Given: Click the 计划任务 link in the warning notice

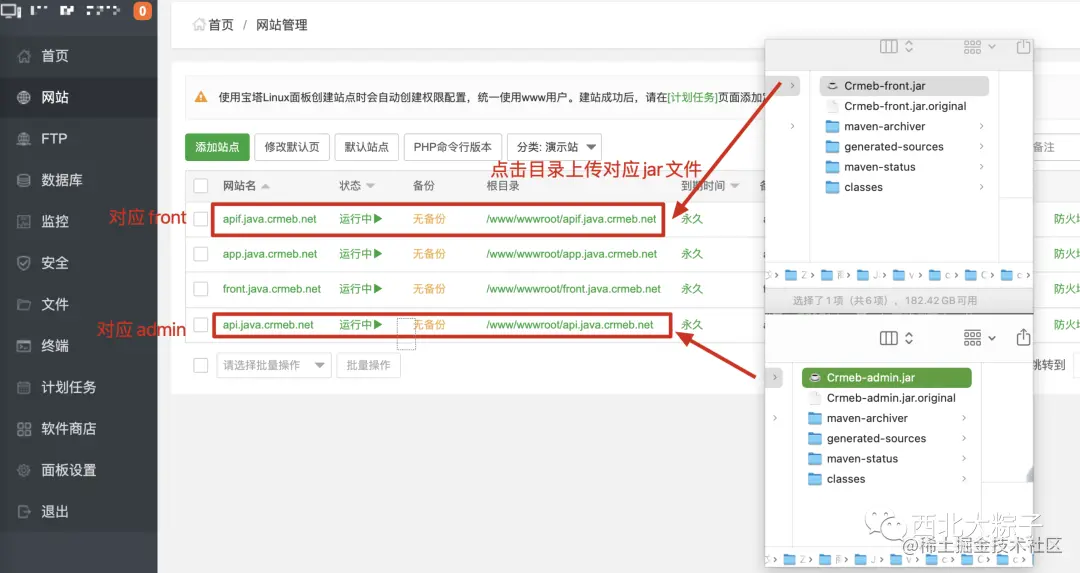Looking at the screenshot, I should (x=692, y=97).
